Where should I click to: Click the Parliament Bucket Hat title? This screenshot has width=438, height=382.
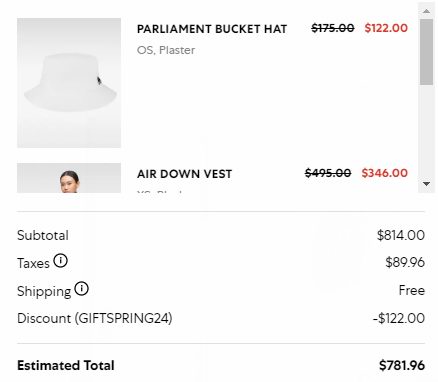(212, 29)
